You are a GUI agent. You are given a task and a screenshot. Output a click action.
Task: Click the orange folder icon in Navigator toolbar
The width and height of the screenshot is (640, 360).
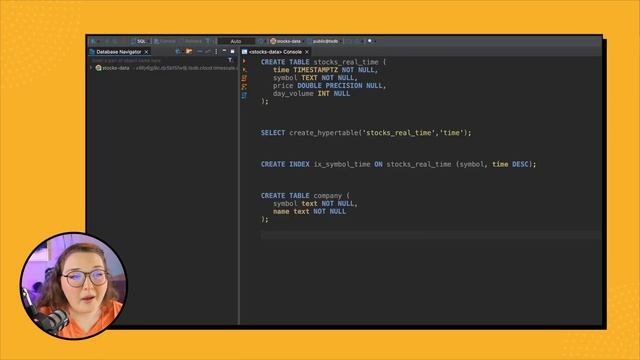[189, 51]
